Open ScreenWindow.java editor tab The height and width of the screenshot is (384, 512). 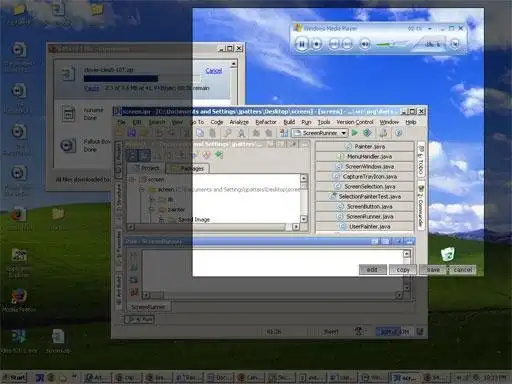click(x=365, y=166)
